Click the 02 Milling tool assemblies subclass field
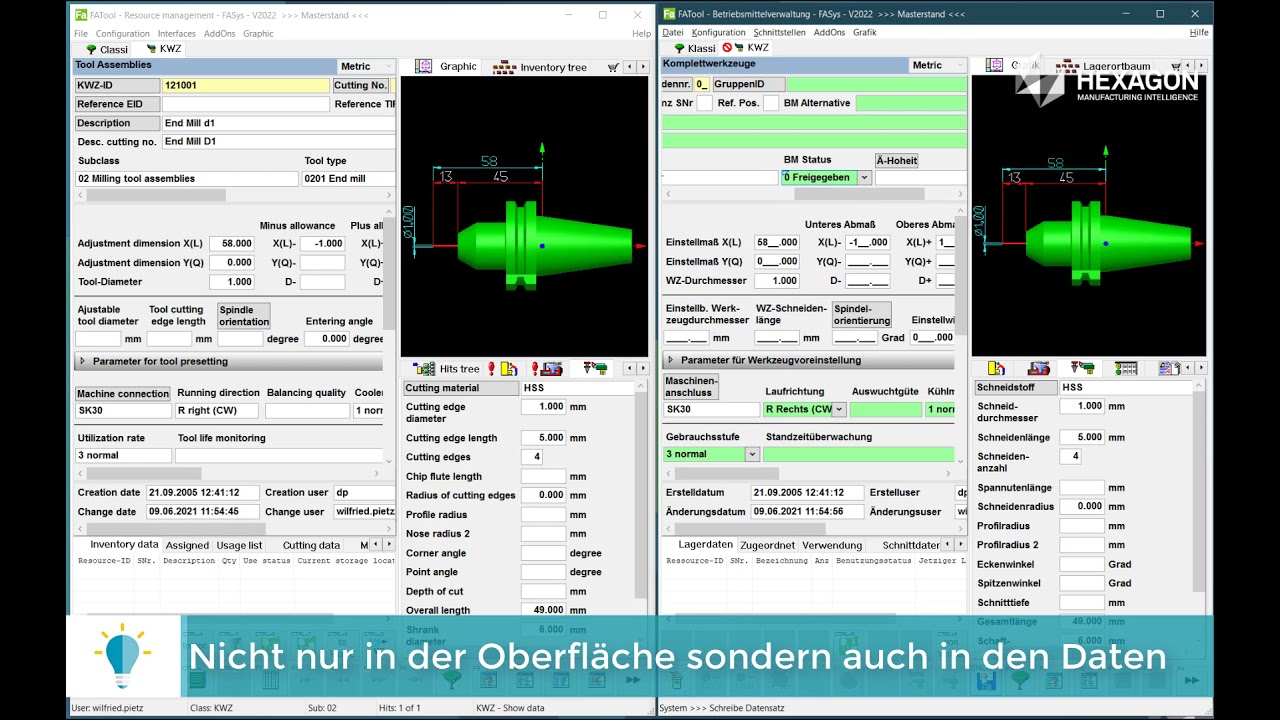This screenshot has width=1280, height=720. point(187,179)
